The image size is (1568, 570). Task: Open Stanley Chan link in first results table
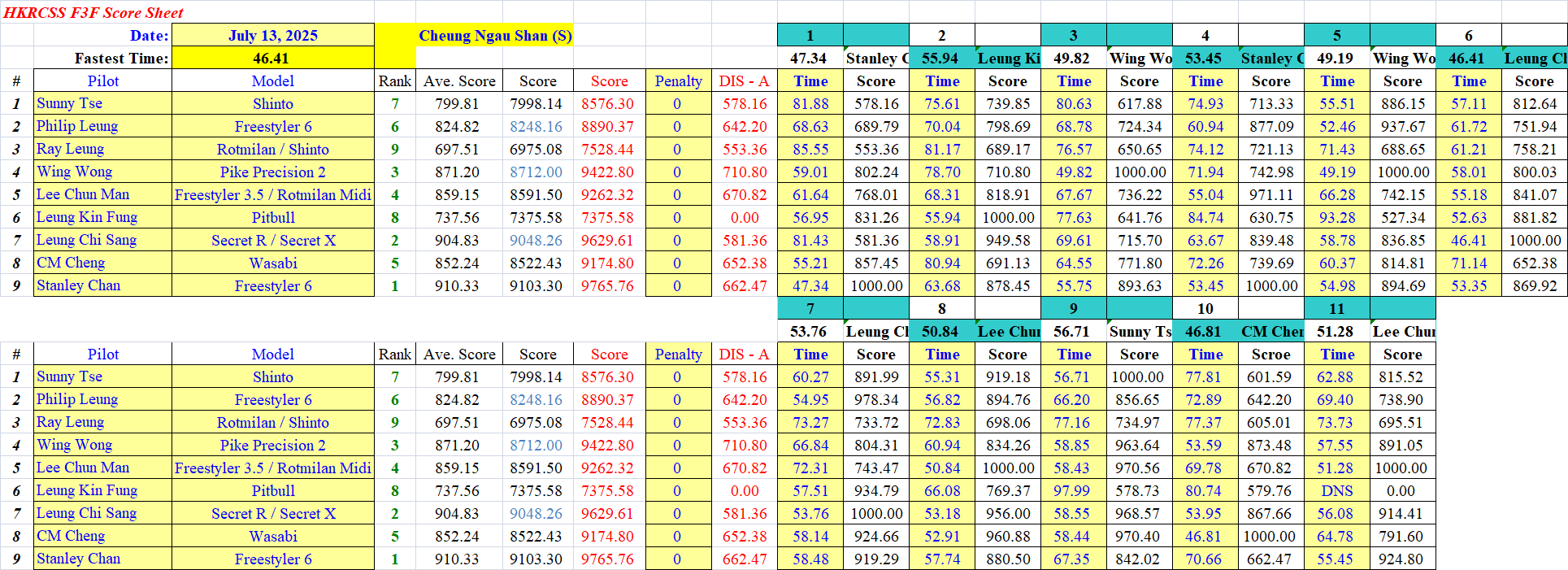pos(78,285)
